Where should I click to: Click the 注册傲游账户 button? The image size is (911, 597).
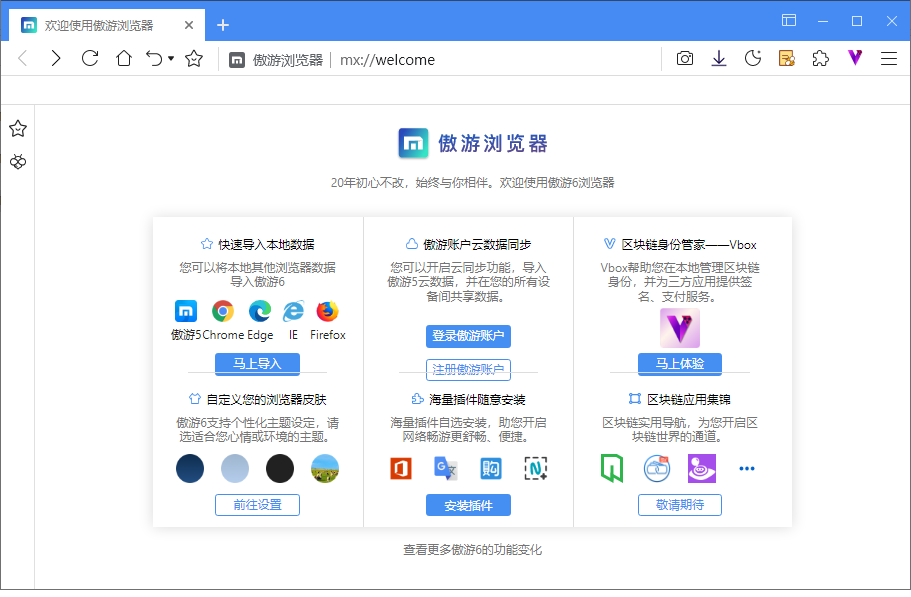pyautogui.click(x=468, y=370)
